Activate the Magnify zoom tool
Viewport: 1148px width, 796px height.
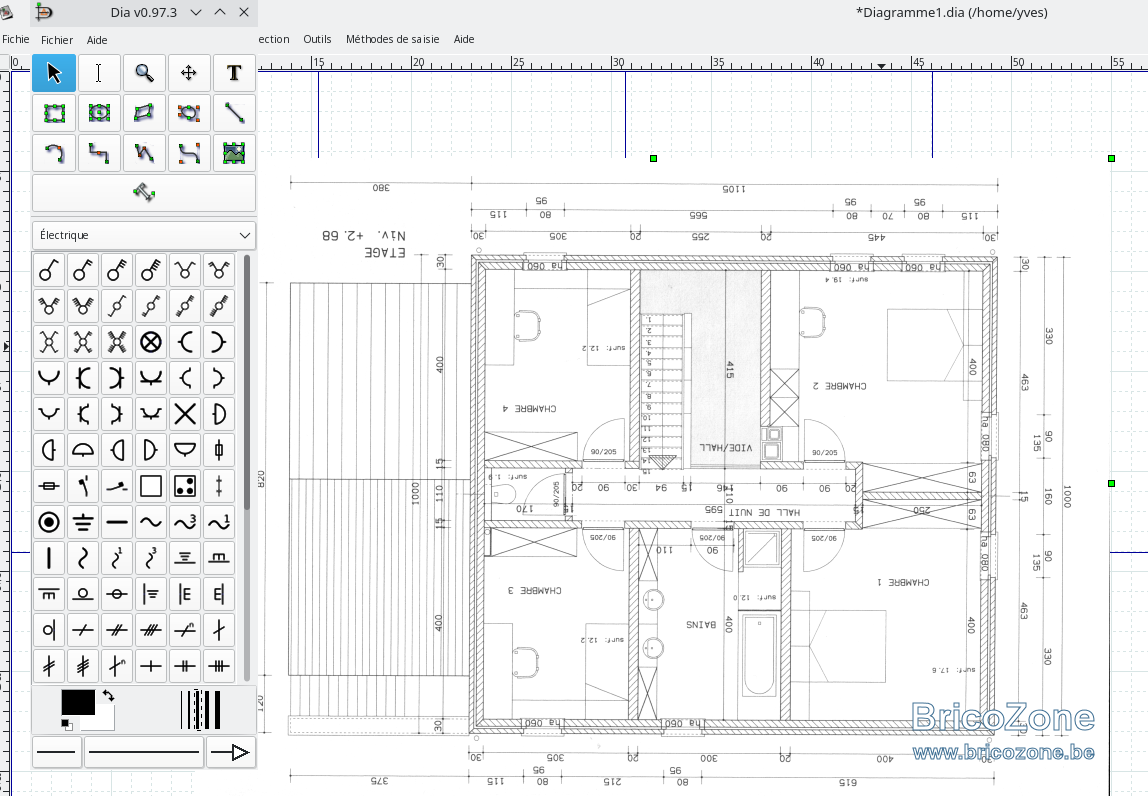(x=144, y=73)
